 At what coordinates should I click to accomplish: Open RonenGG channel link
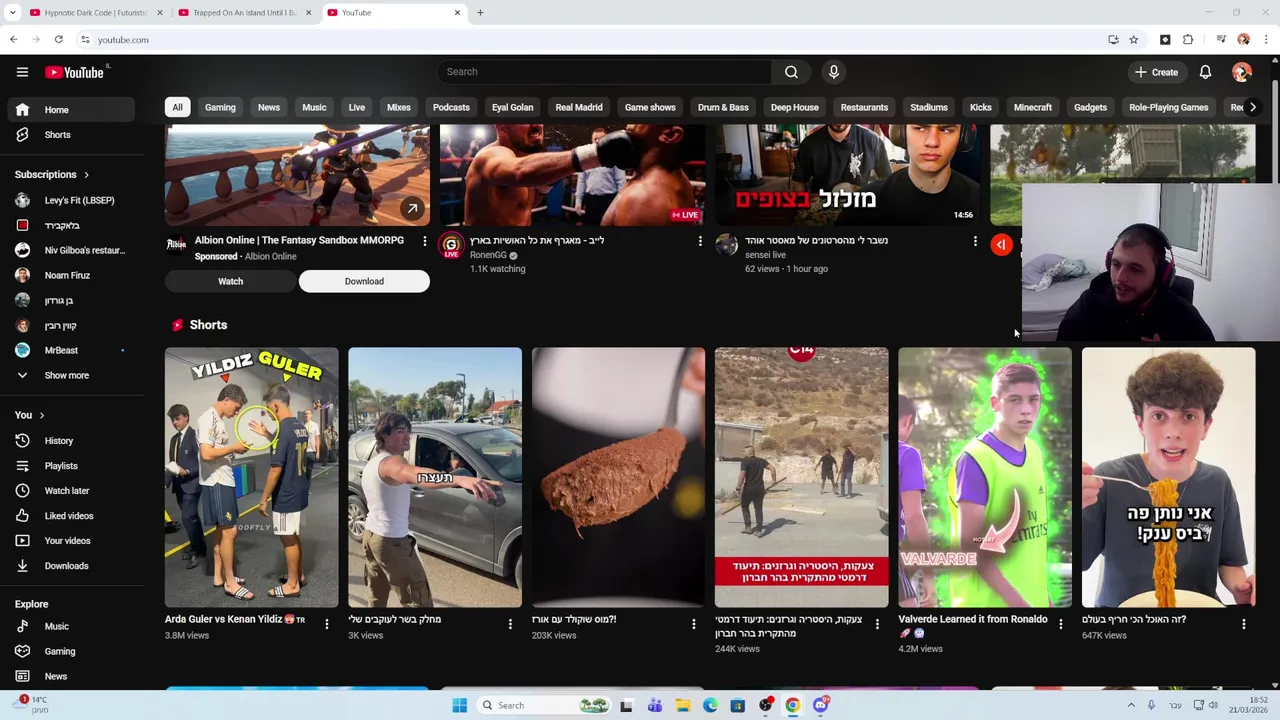[488, 256]
